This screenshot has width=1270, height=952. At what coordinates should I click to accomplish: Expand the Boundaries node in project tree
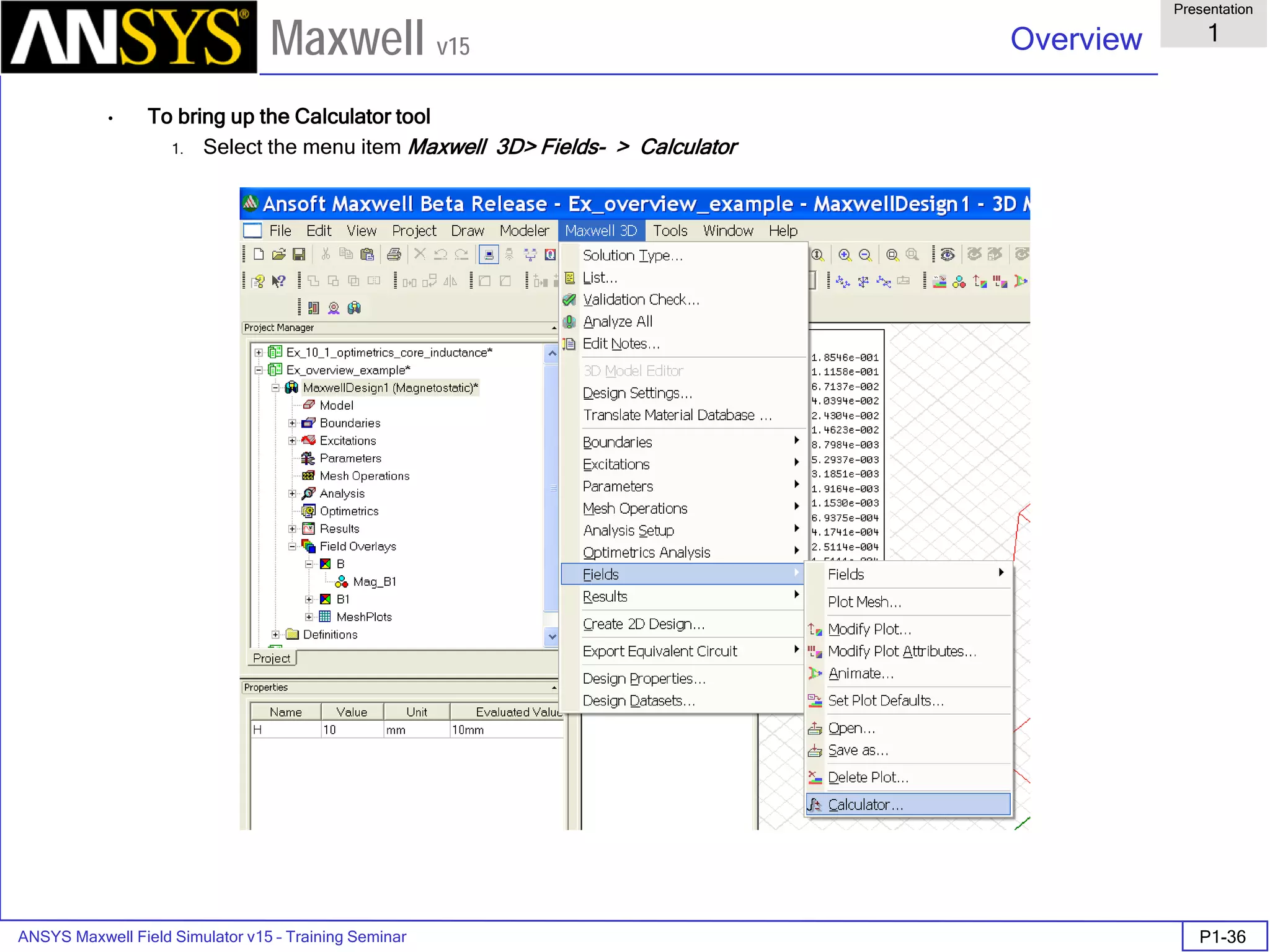292,423
